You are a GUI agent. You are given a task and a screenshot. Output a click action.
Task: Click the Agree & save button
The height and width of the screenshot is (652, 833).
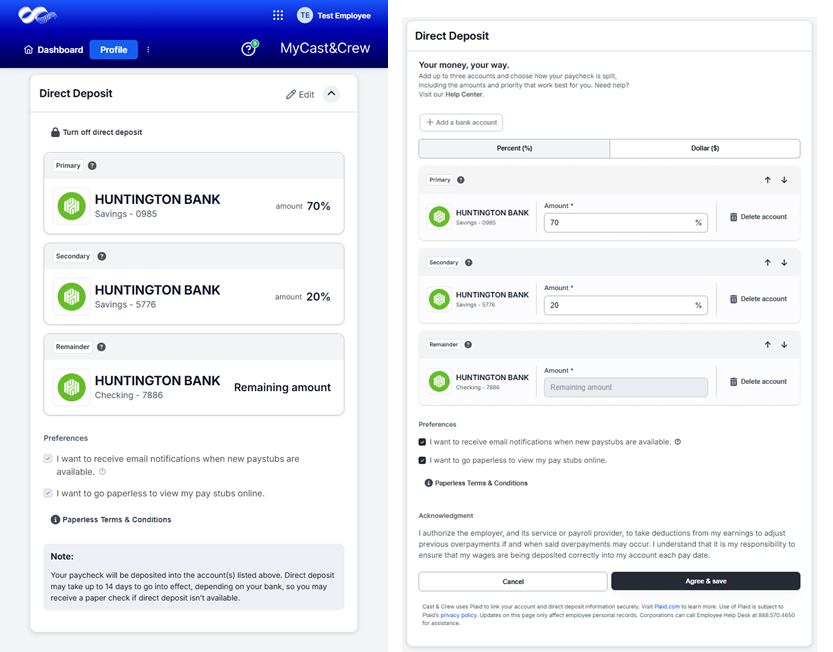coord(706,581)
